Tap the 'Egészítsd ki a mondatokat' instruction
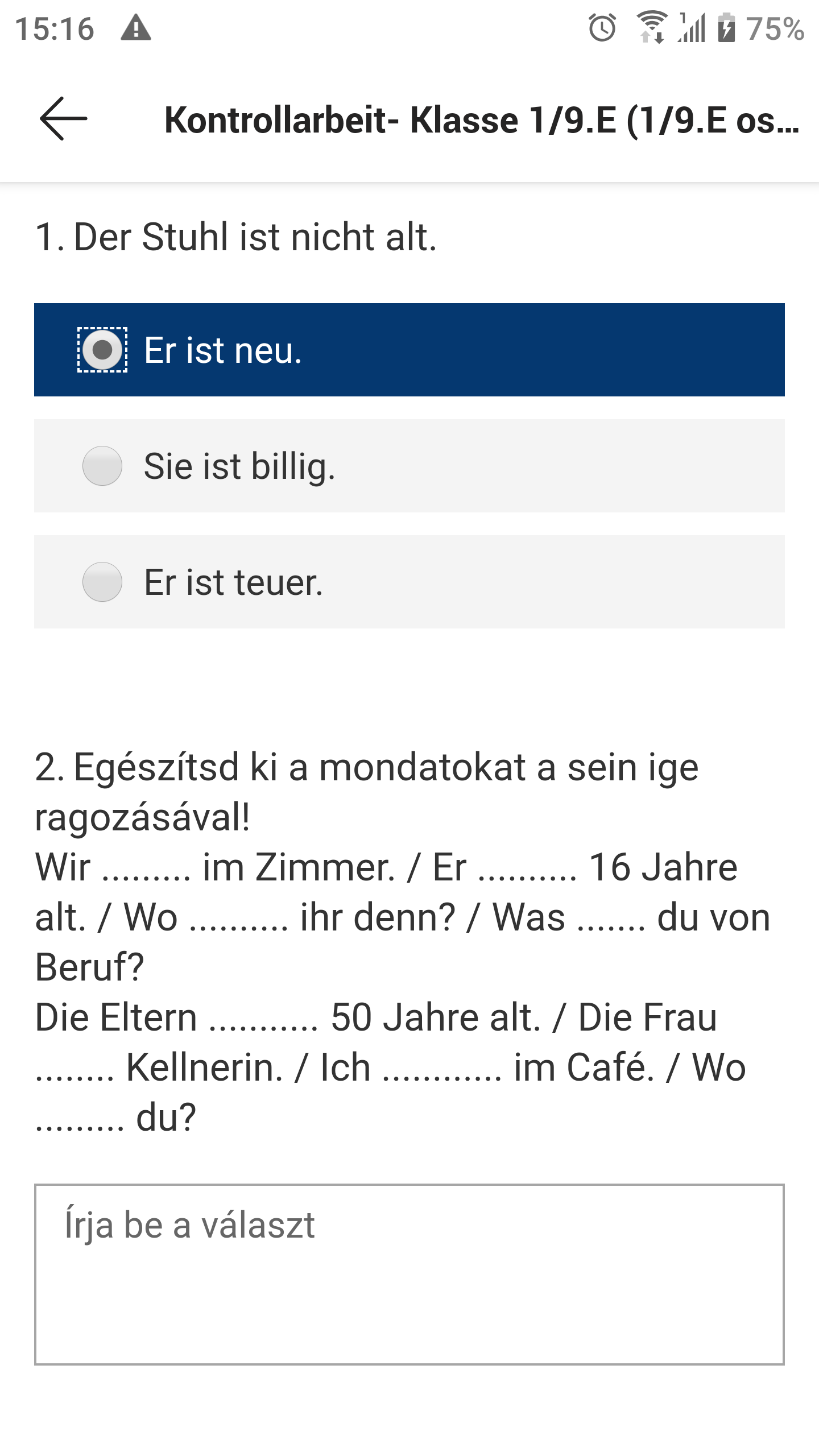Image resolution: width=819 pixels, height=1456 pixels. pos(366,792)
